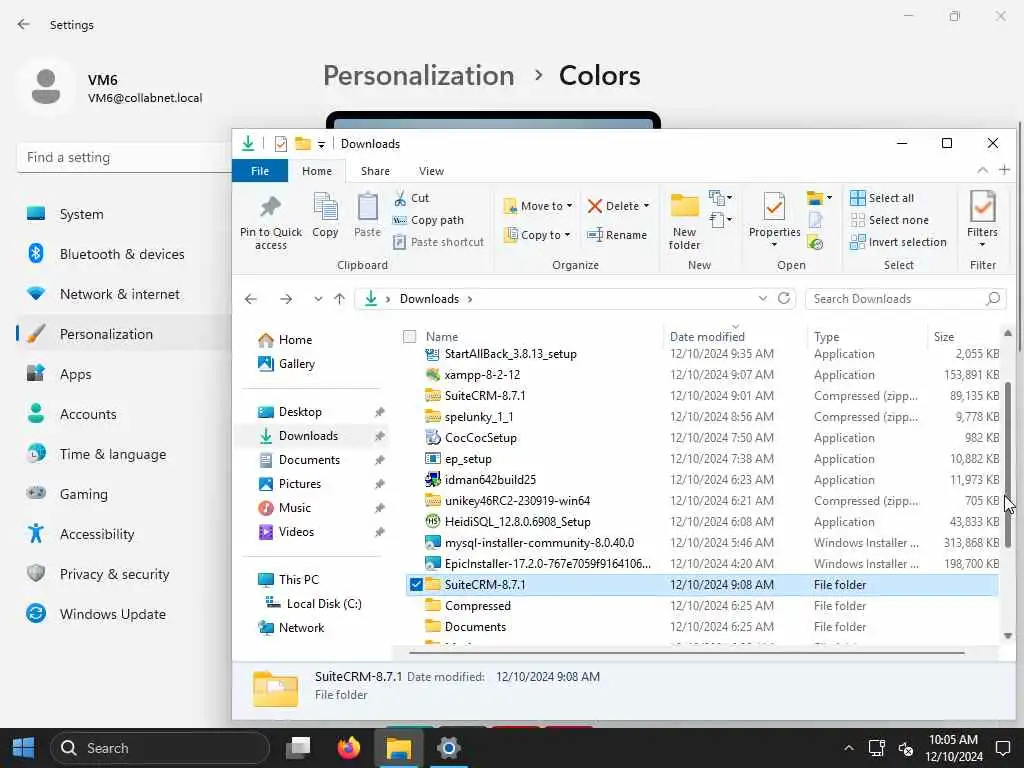Open recent locations dropdown arrow
The height and width of the screenshot is (768, 1024).
coord(317,299)
